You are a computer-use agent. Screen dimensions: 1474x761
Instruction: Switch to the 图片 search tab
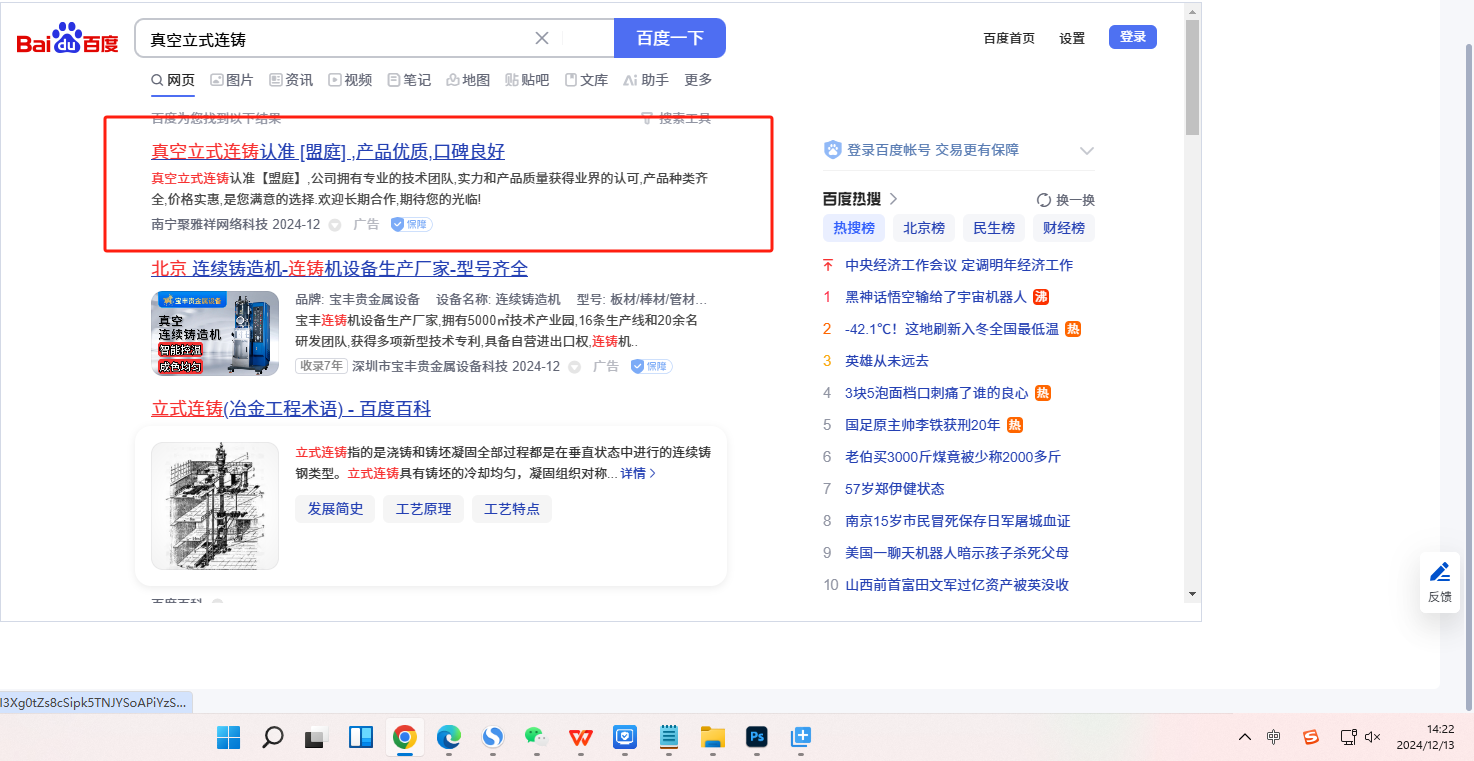click(x=232, y=80)
